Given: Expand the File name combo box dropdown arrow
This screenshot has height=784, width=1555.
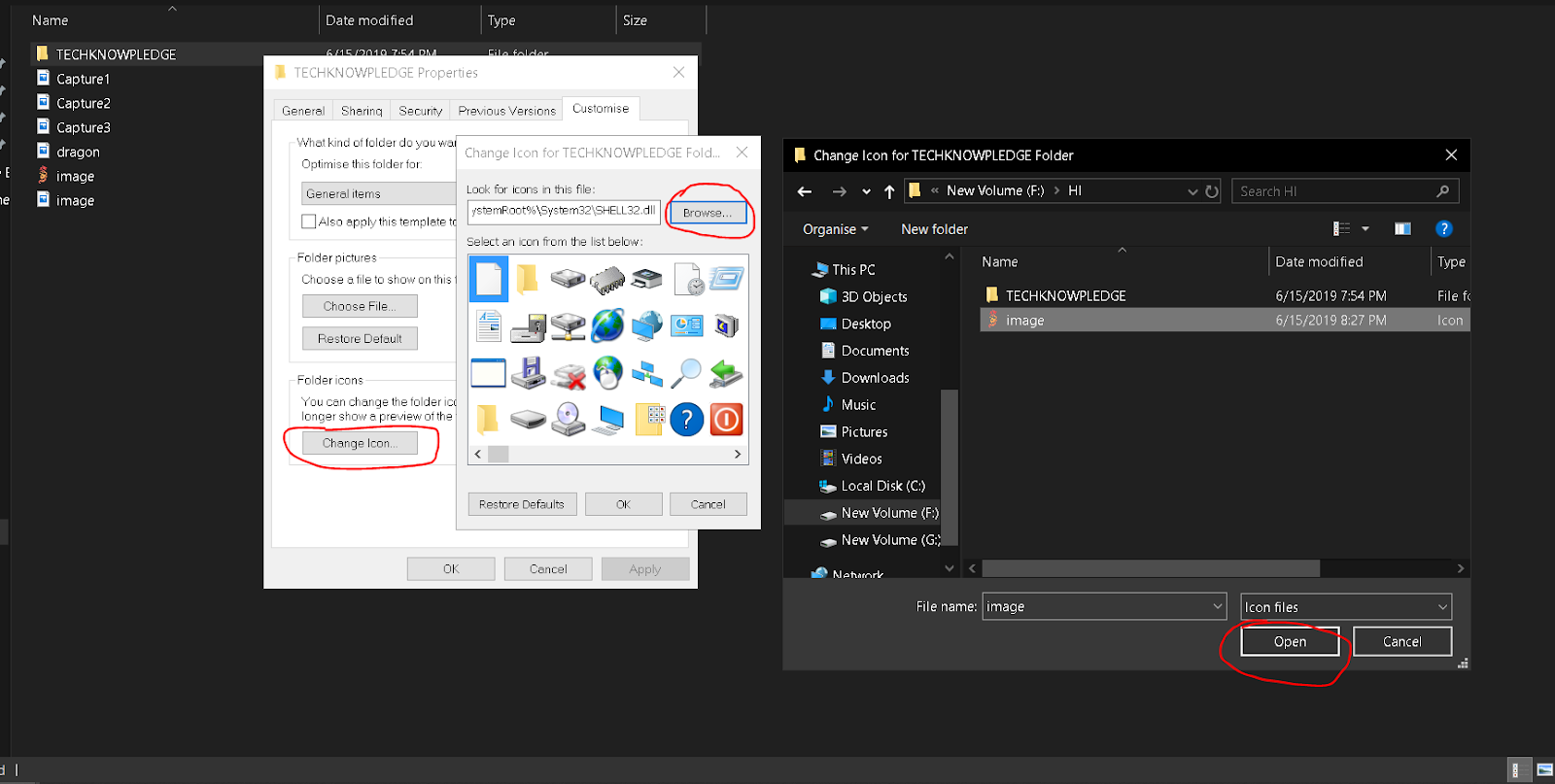Looking at the screenshot, I should (x=1218, y=606).
